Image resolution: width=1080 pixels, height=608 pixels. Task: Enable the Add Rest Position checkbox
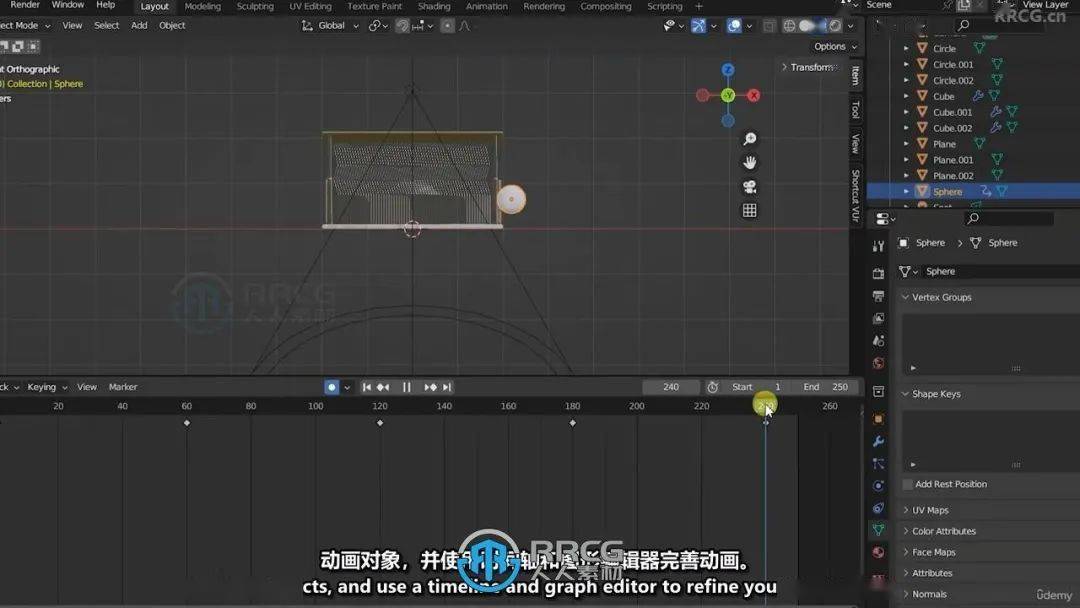point(907,484)
